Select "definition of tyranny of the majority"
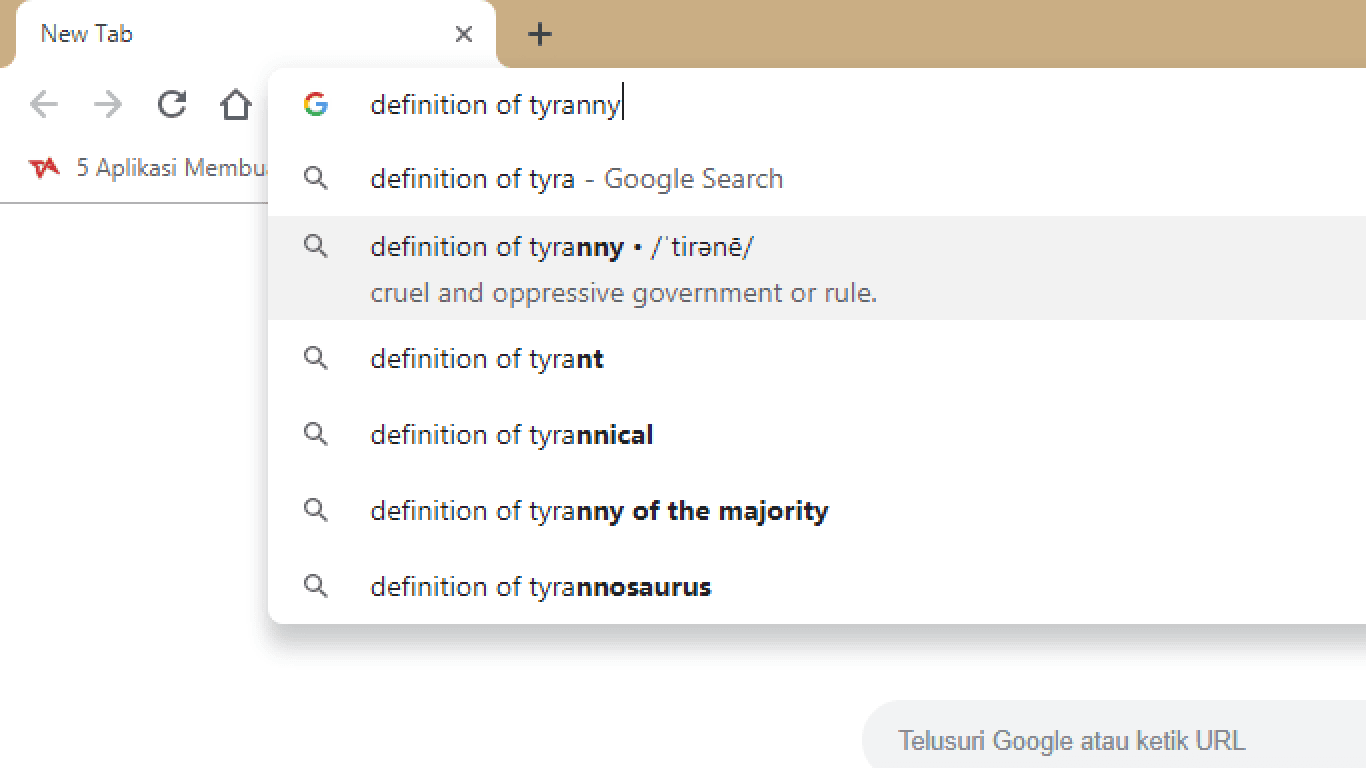Screen dimensions: 1366x768 pos(817,510)
